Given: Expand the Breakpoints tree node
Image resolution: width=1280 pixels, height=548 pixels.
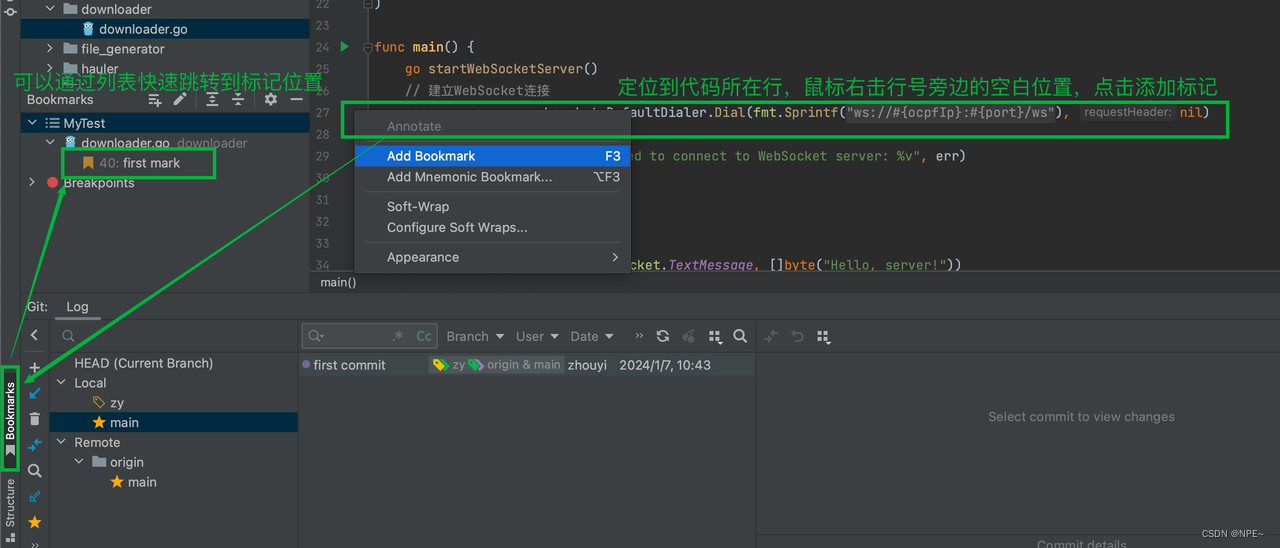Looking at the screenshot, I should [x=32, y=183].
